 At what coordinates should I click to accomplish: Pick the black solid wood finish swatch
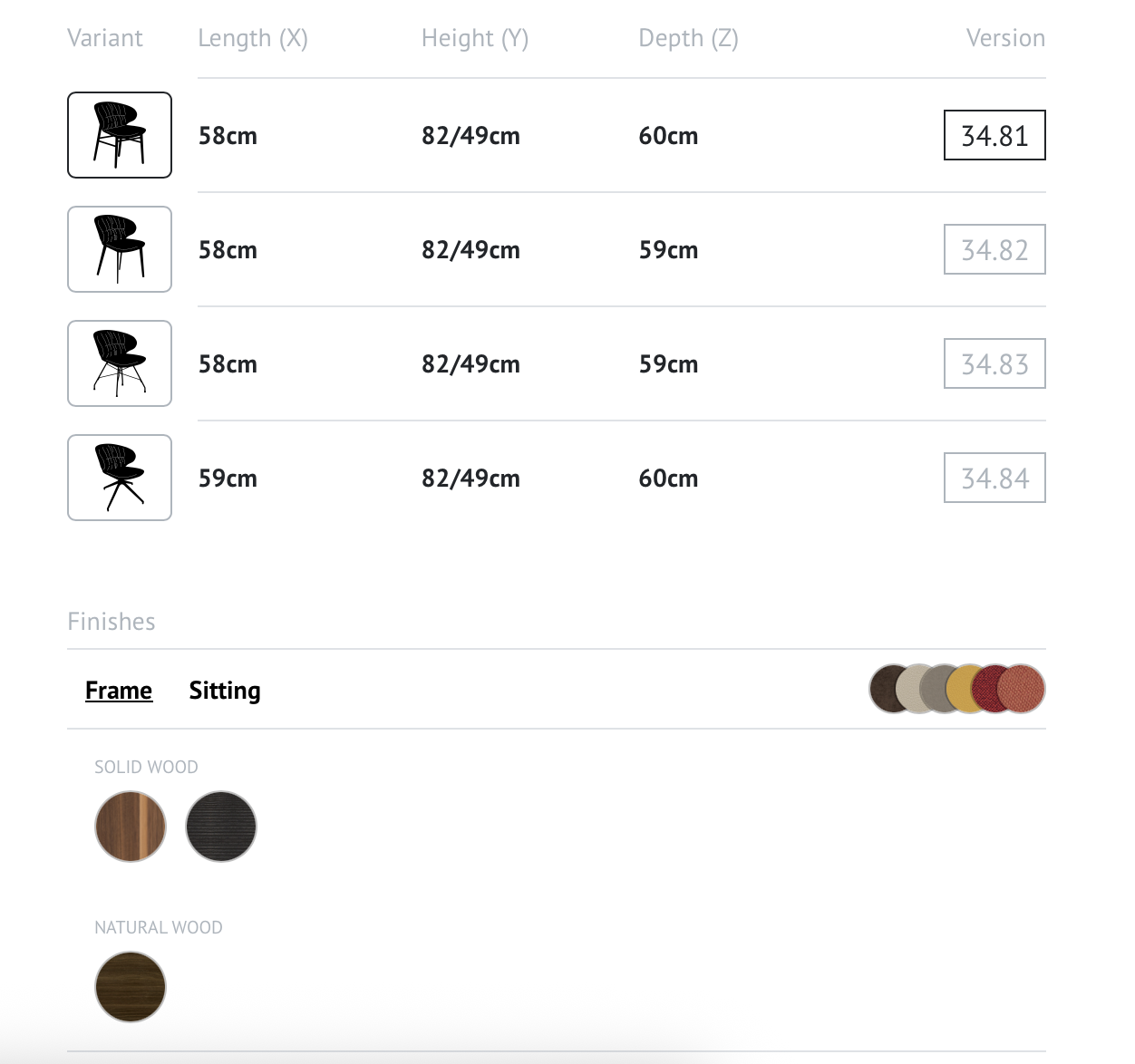(221, 827)
